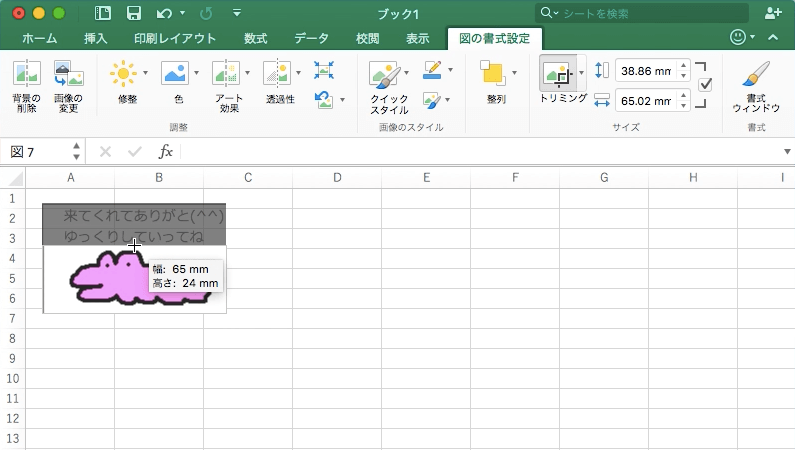
Task: Switch to the 校閲 tab
Action: pos(368,39)
